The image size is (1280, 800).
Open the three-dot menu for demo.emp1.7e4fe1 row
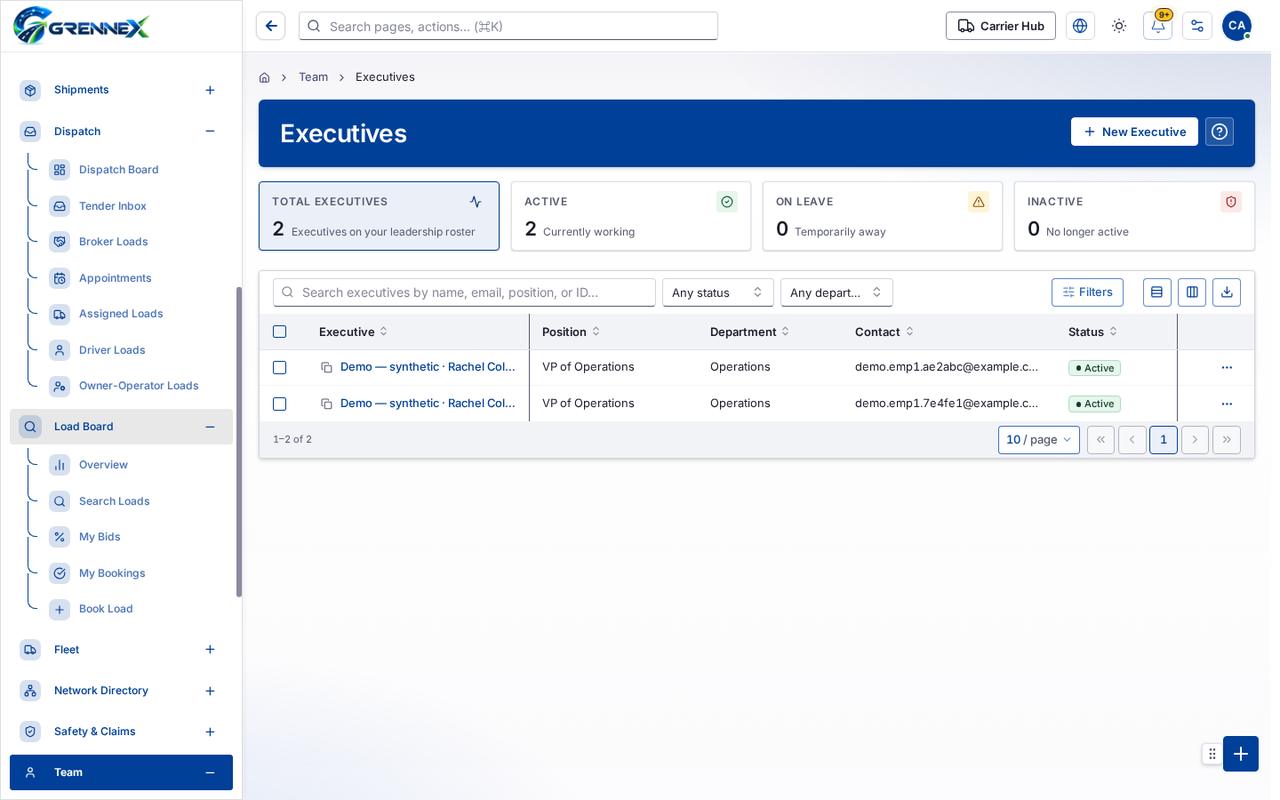[x=1227, y=404]
